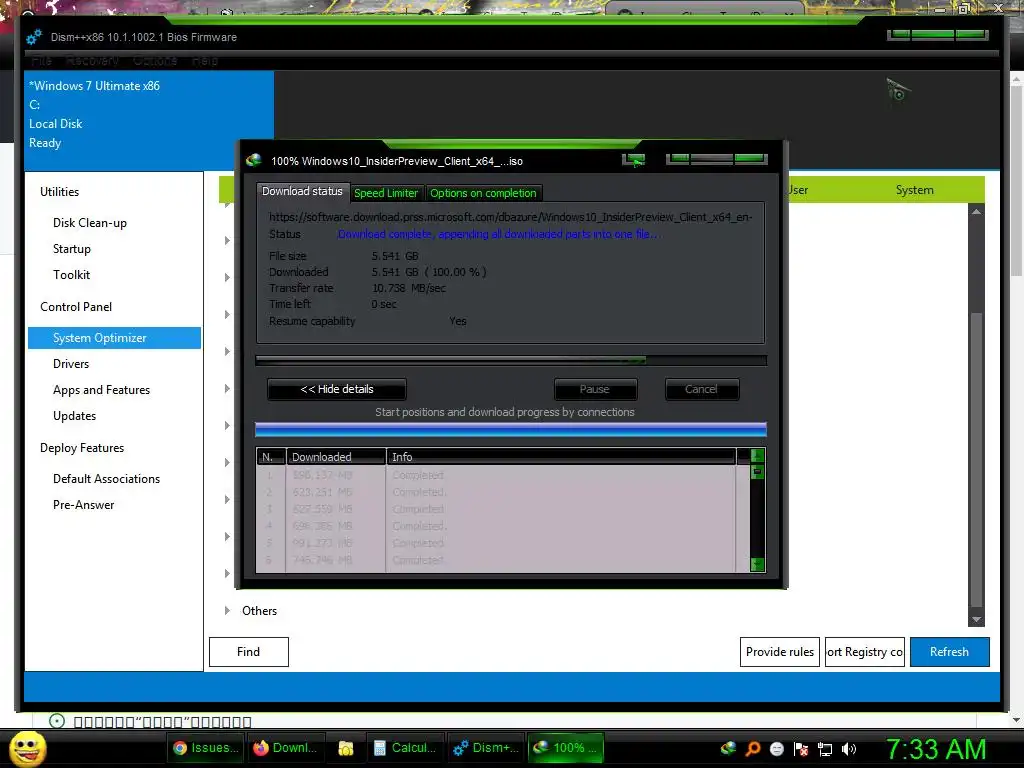The width and height of the screenshot is (1024, 768).
Task: Select the Windows 7 Ultimate x86 image tile
Action: [149, 121]
